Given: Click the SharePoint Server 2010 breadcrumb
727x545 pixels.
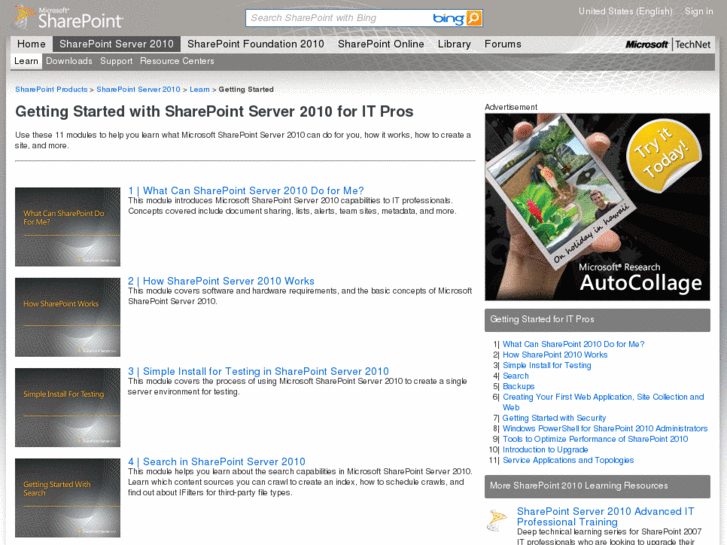Looking at the screenshot, I should [x=138, y=89].
